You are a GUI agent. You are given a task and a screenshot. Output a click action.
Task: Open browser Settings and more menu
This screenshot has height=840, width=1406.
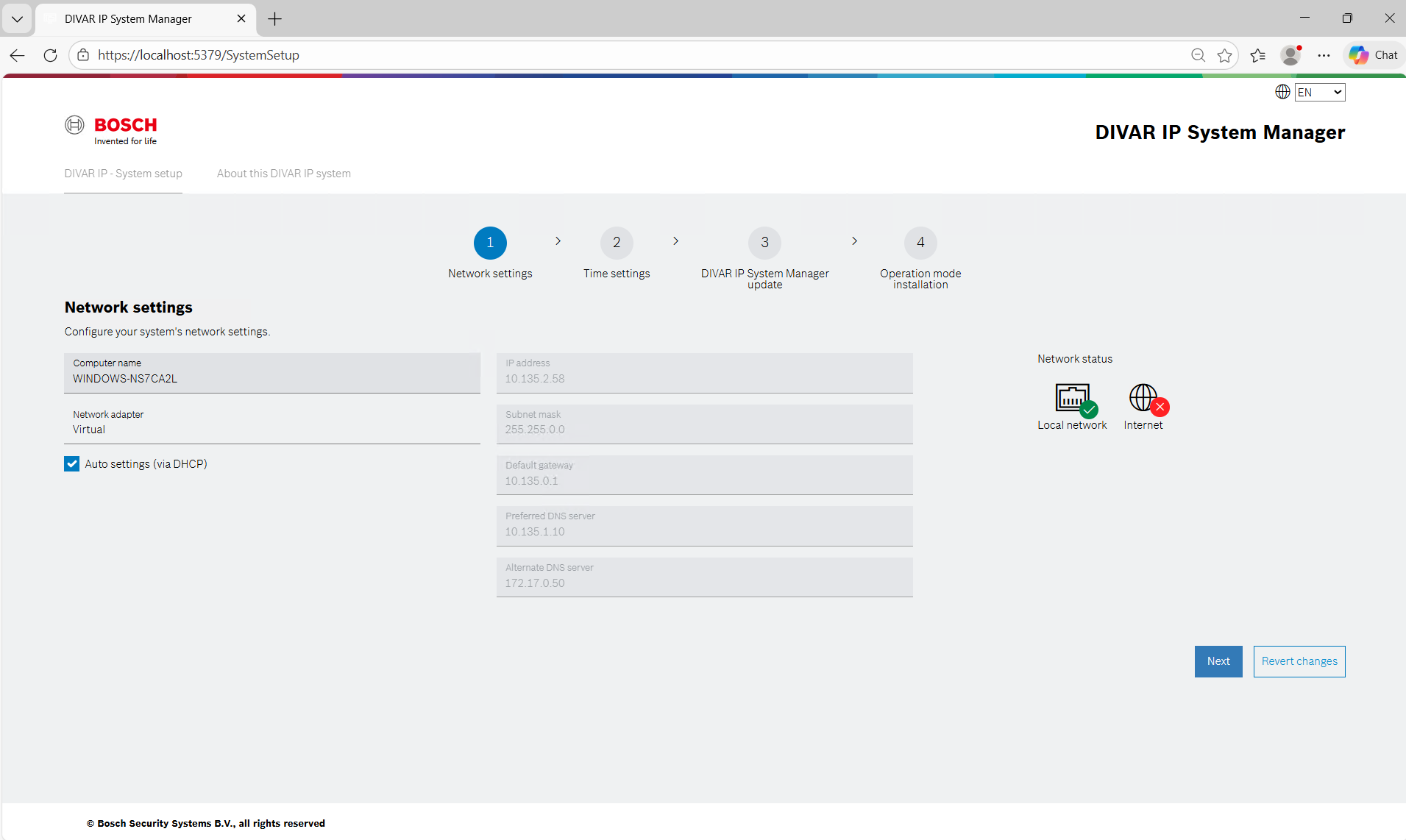point(1324,55)
